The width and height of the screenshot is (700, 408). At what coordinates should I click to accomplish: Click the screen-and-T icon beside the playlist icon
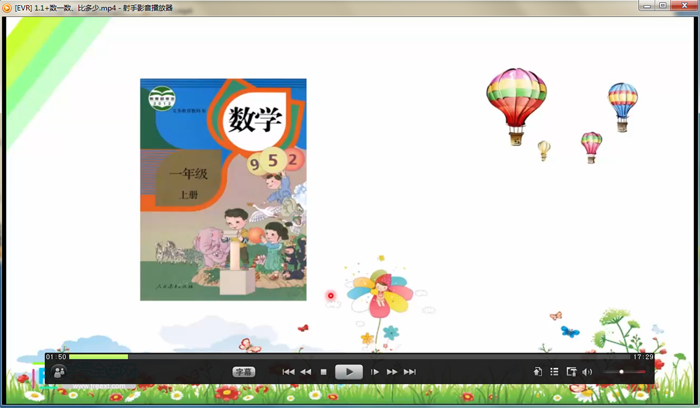click(x=571, y=372)
